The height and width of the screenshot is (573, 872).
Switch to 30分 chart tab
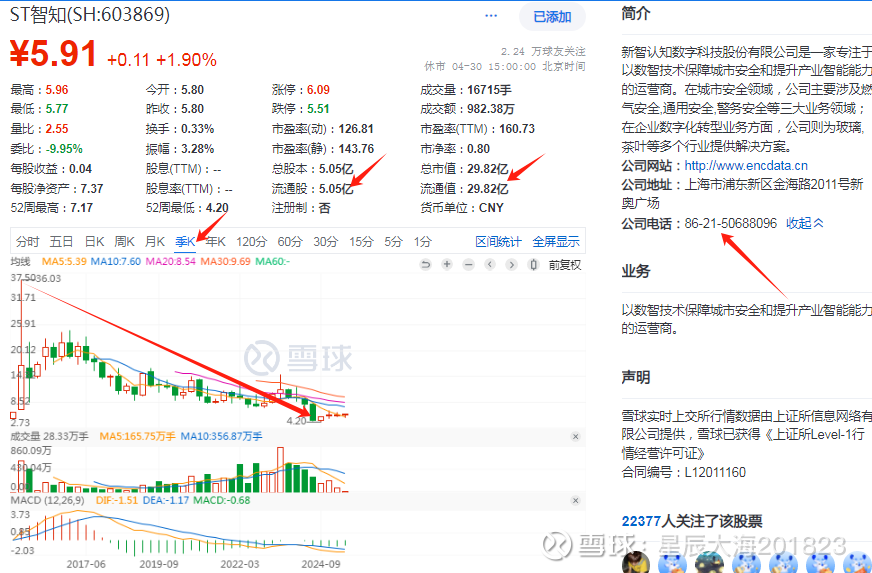pos(325,242)
